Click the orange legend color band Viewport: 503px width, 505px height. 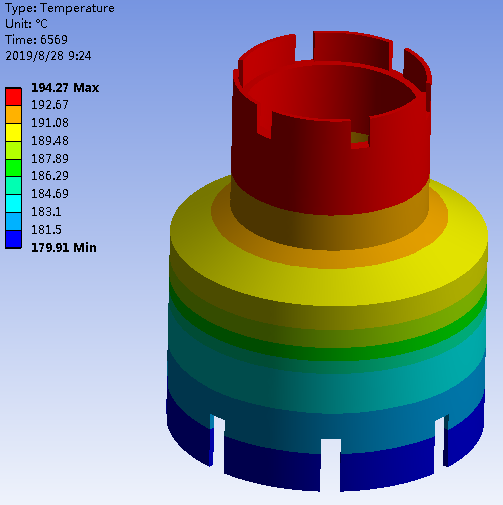pos(13,115)
